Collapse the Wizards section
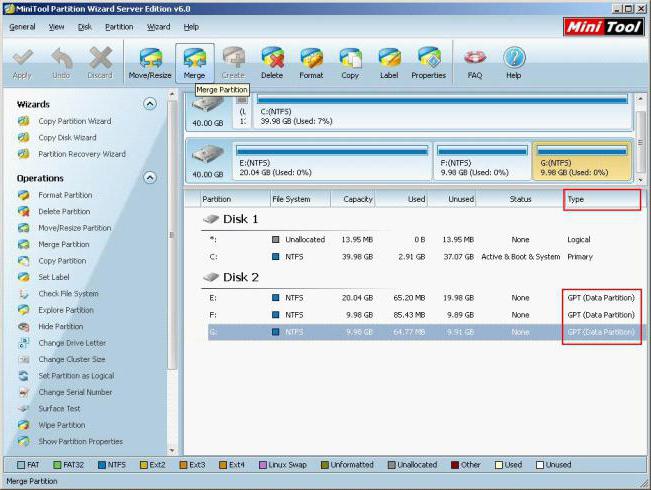Viewport: 651px width, 490px height. [150, 104]
